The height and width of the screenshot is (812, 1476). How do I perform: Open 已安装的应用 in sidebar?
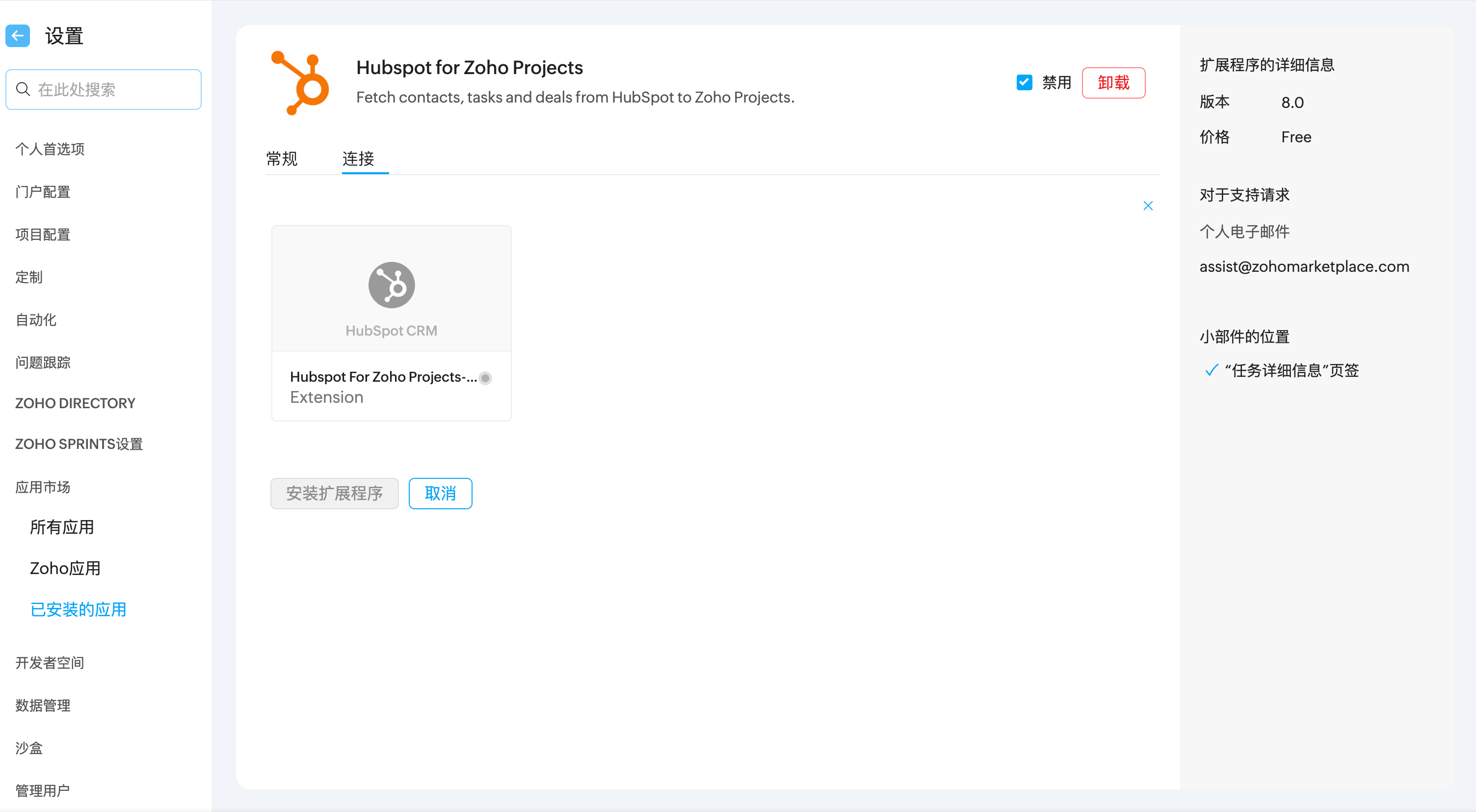[78, 609]
